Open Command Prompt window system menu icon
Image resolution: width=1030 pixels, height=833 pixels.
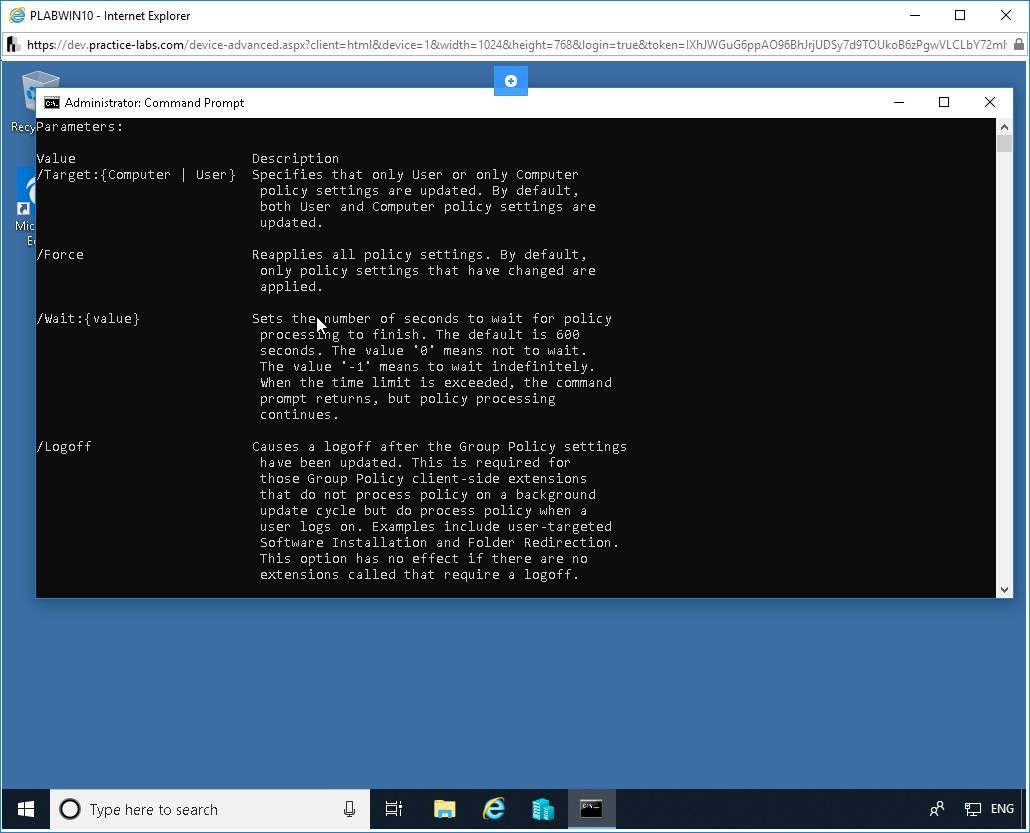tap(52, 102)
